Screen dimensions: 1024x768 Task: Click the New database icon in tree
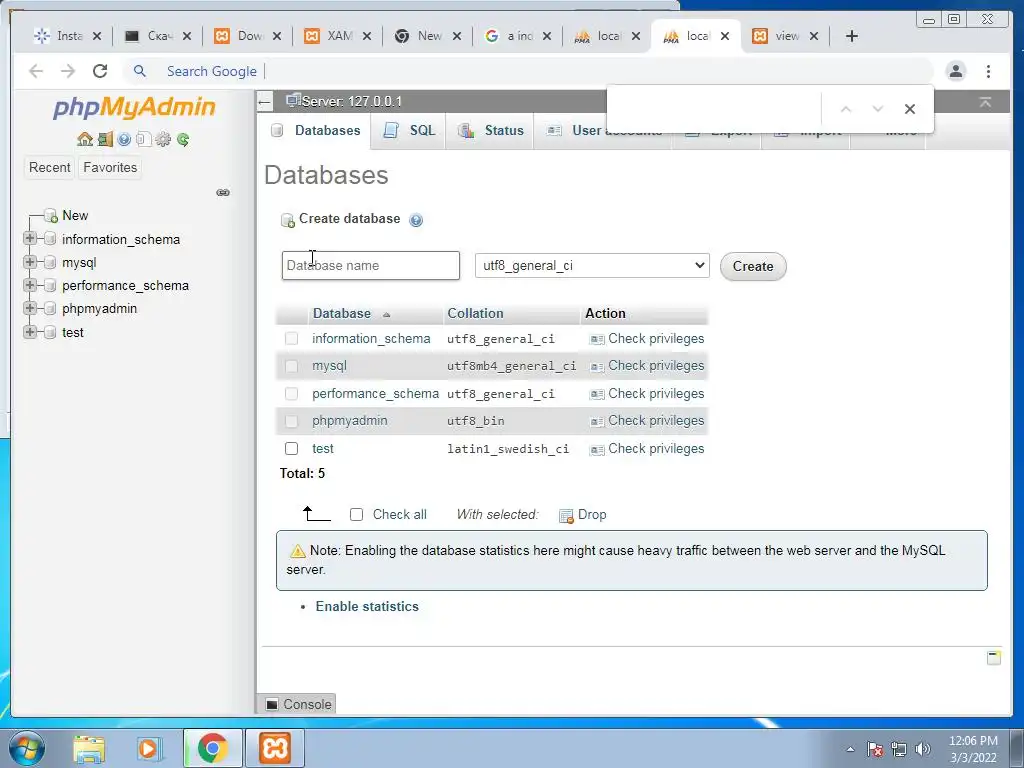50,216
